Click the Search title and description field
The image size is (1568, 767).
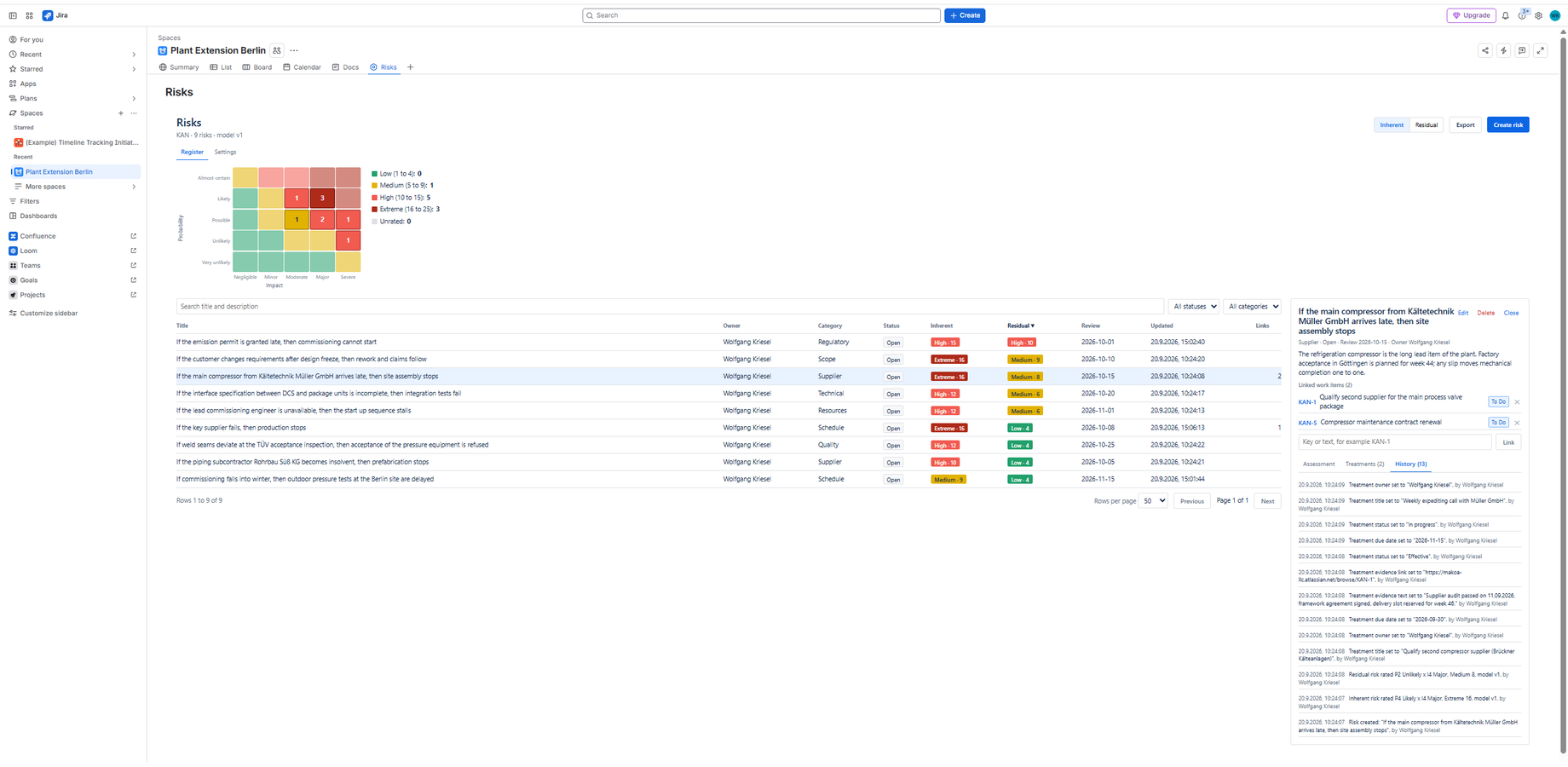[x=670, y=307]
